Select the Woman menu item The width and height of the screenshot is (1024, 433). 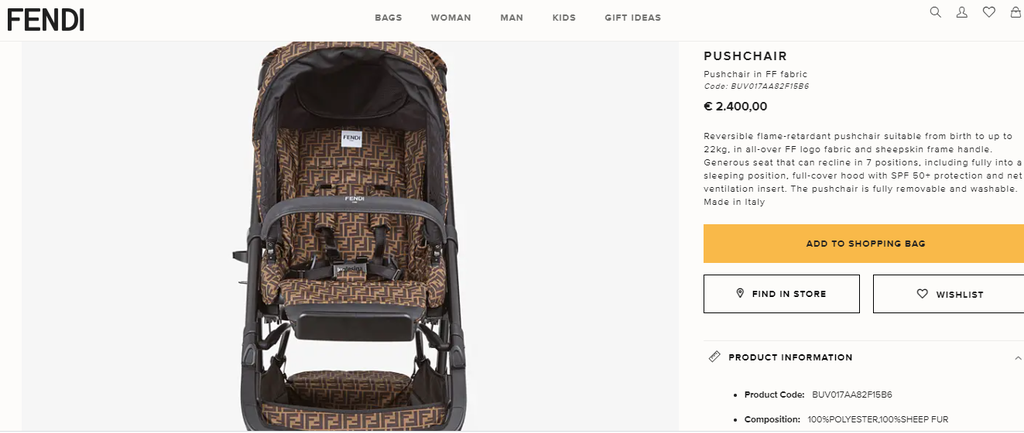pyautogui.click(x=451, y=18)
